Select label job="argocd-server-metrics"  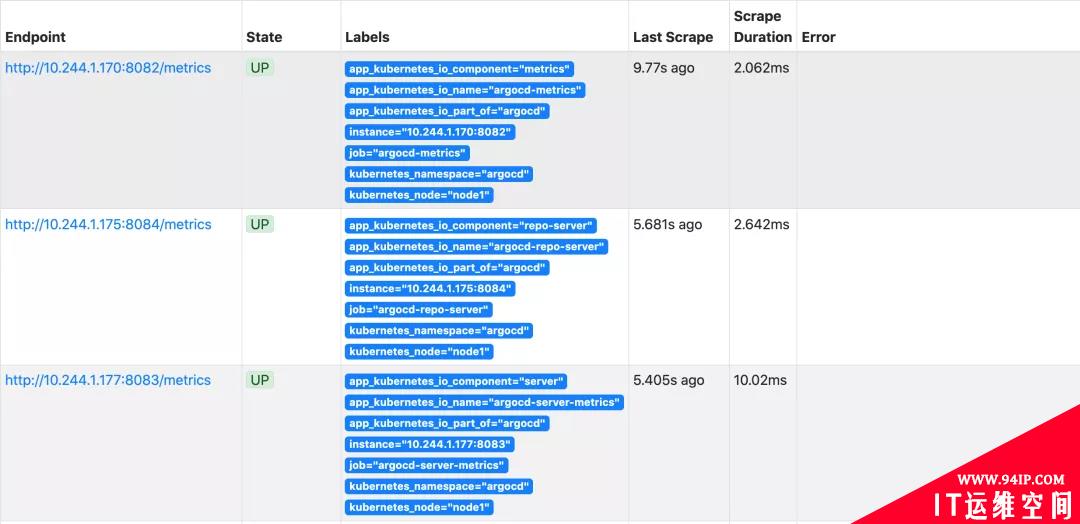(x=426, y=465)
